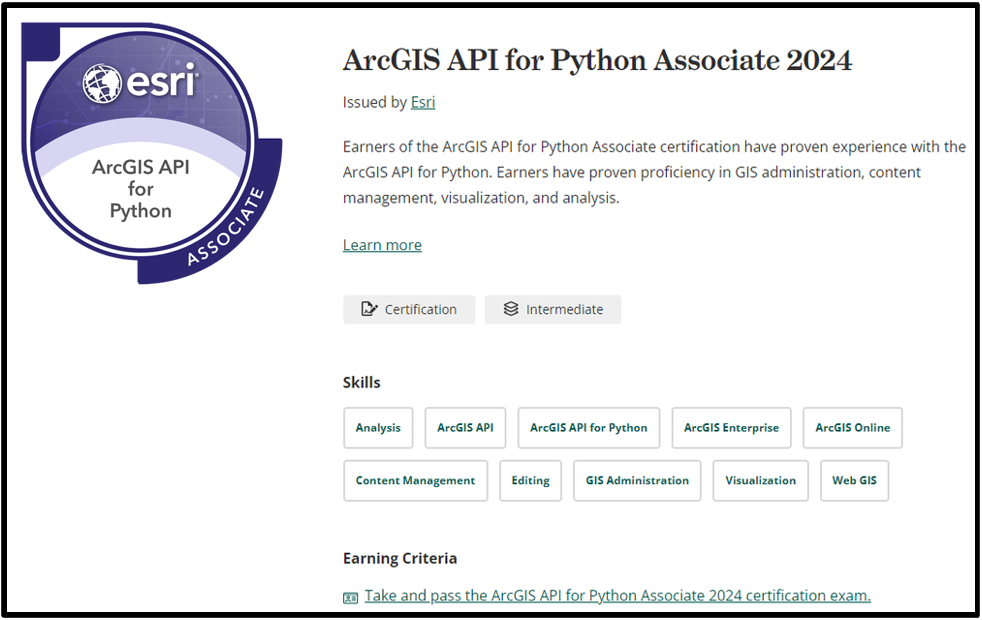Open the ArcGIS API skill tag

pyautogui.click(x=465, y=428)
